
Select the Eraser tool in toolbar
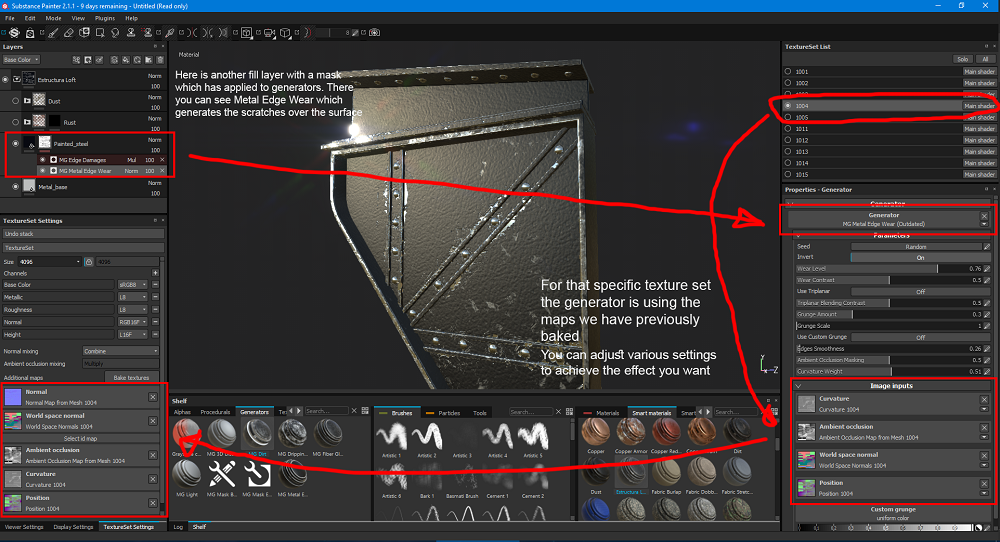pyautogui.click(x=68, y=33)
